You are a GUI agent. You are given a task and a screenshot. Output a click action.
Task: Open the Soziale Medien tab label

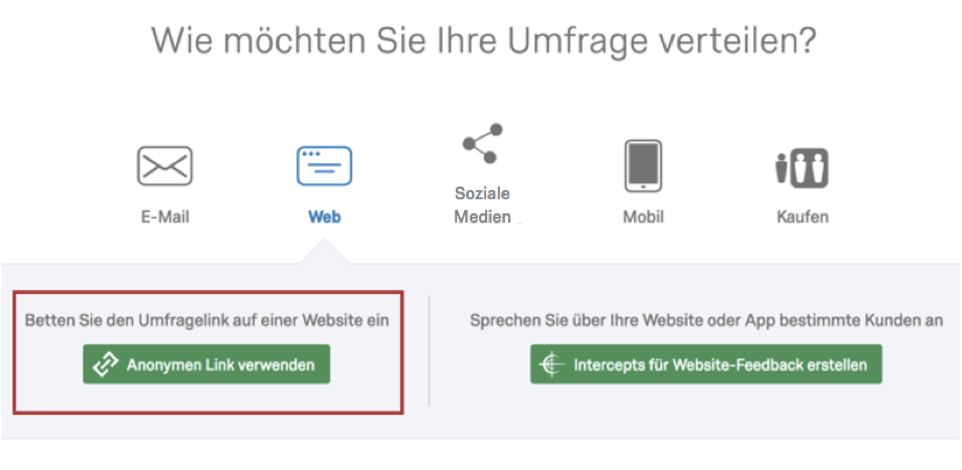pyautogui.click(x=483, y=205)
